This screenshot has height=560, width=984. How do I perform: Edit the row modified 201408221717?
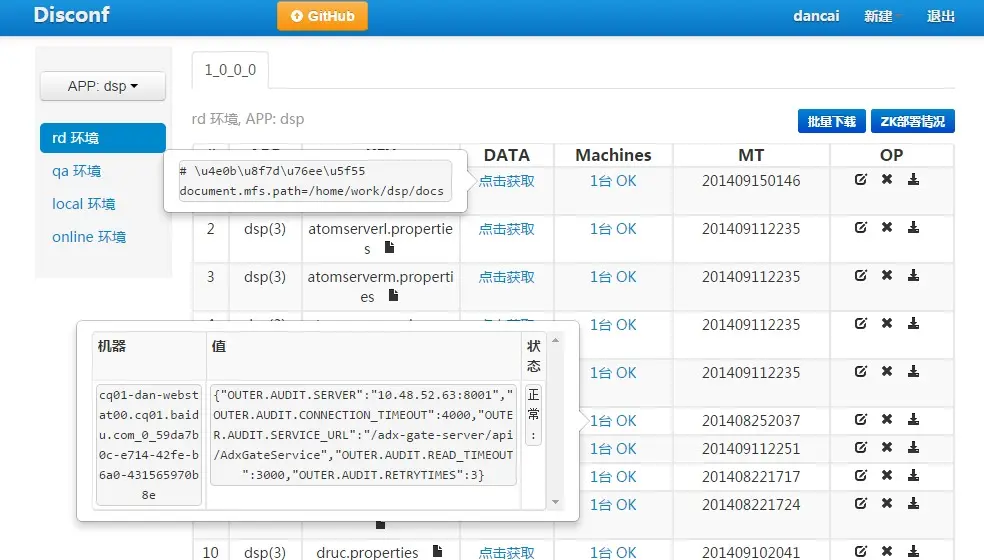coord(860,475)
